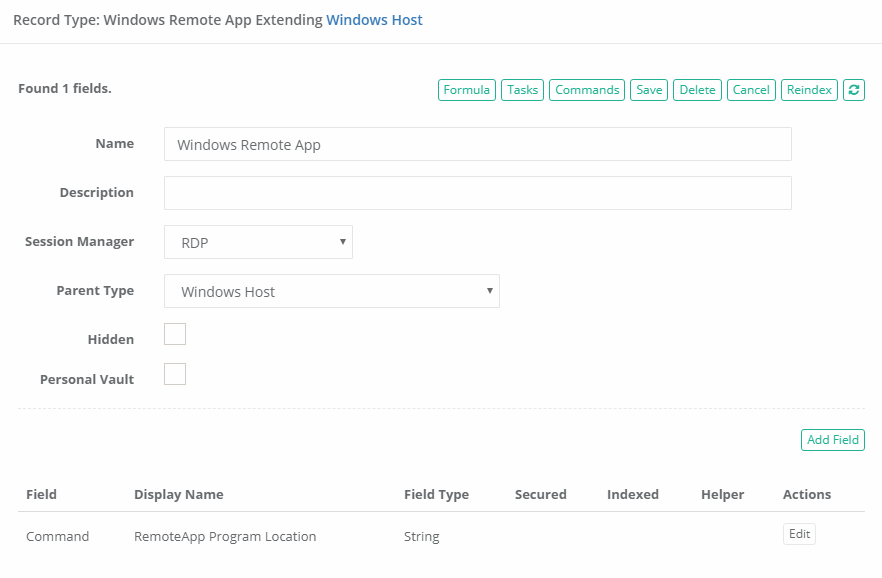Select the Display Name column header
This screenshot has height=578, width=882.
point(178,494)
